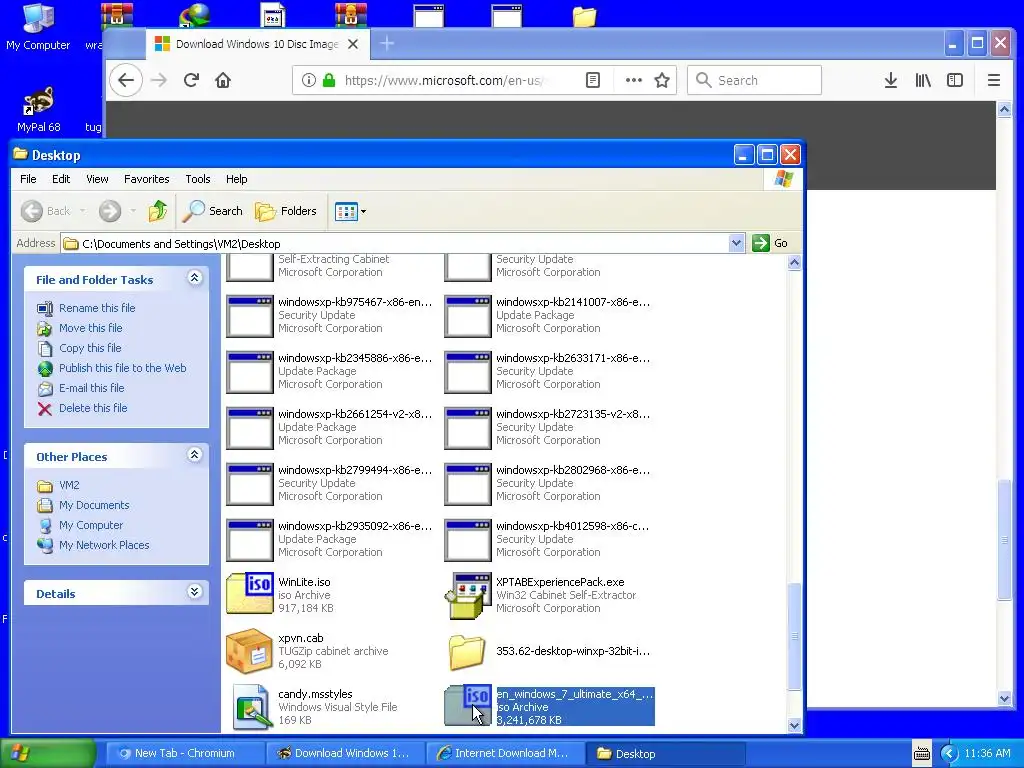Open the Forward history dropdown arrow
Image resolution: width=1024 pixels, height=768 pixels.
[x=133, y=211]
